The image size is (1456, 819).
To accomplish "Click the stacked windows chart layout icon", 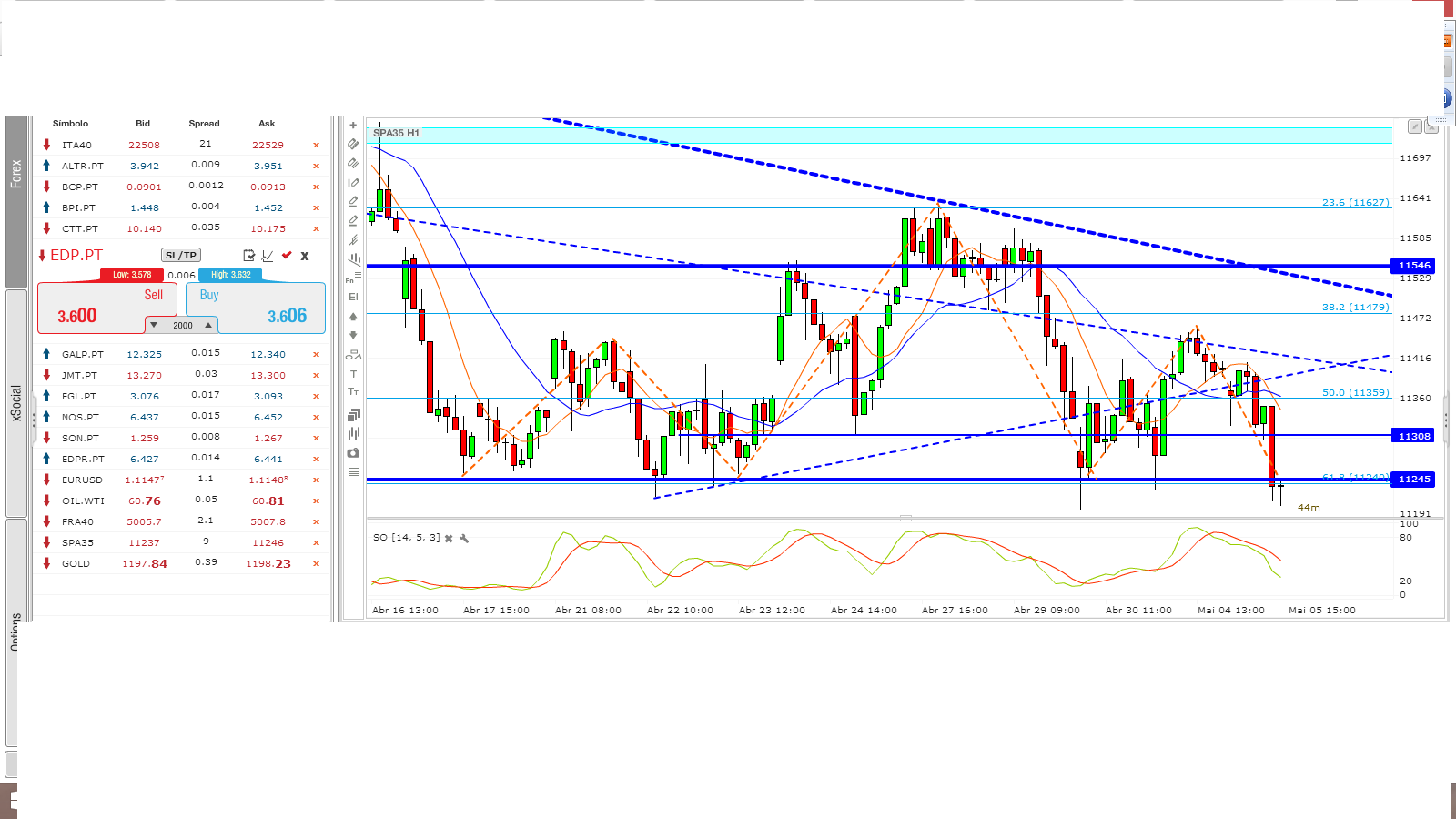I will click(353, 414).
